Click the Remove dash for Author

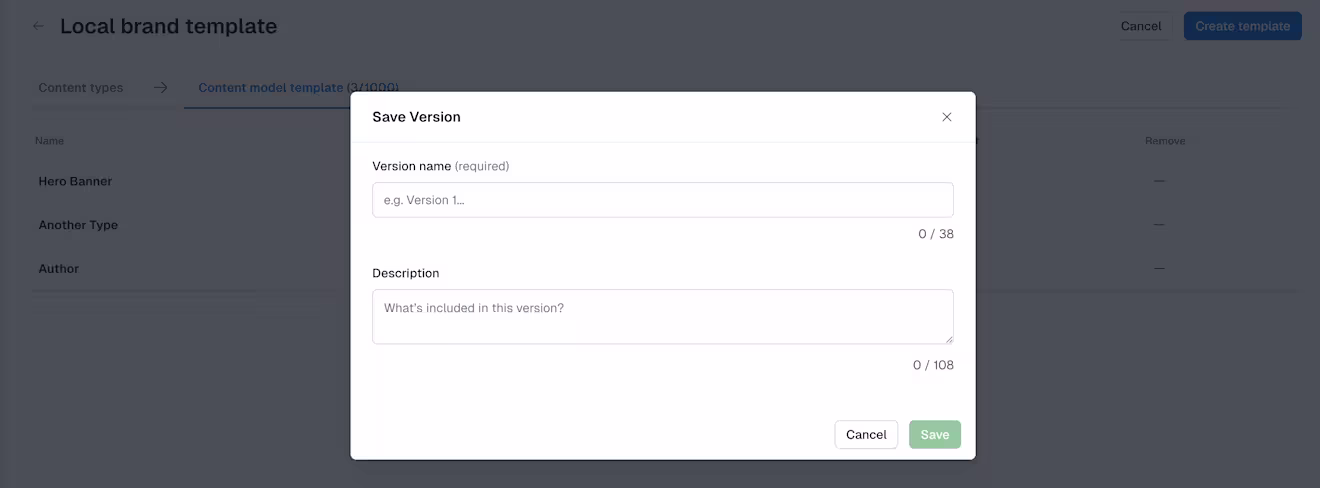click(1159, 269)
